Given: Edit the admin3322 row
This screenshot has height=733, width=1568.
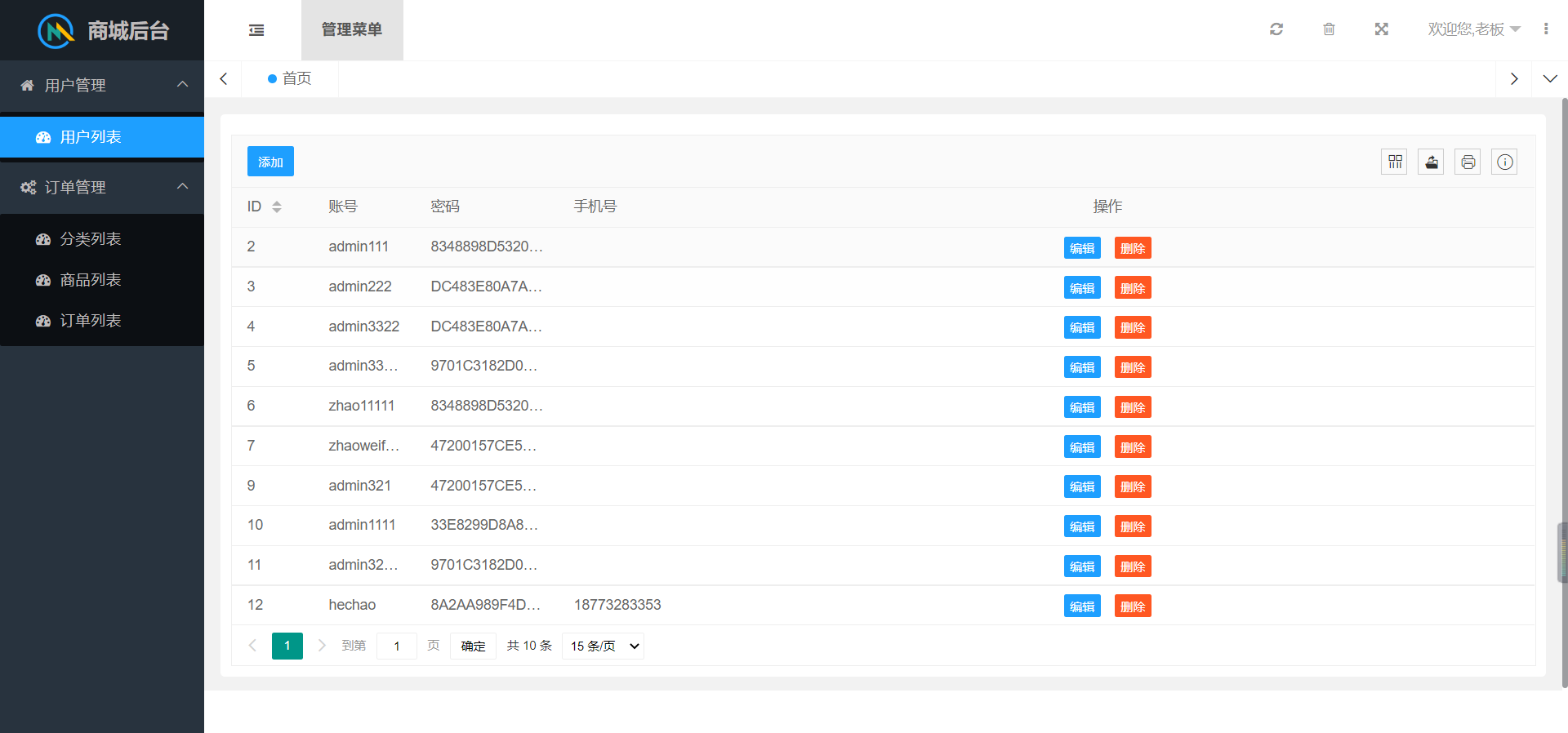Looking at the screenshot, I should (1082, 327).
